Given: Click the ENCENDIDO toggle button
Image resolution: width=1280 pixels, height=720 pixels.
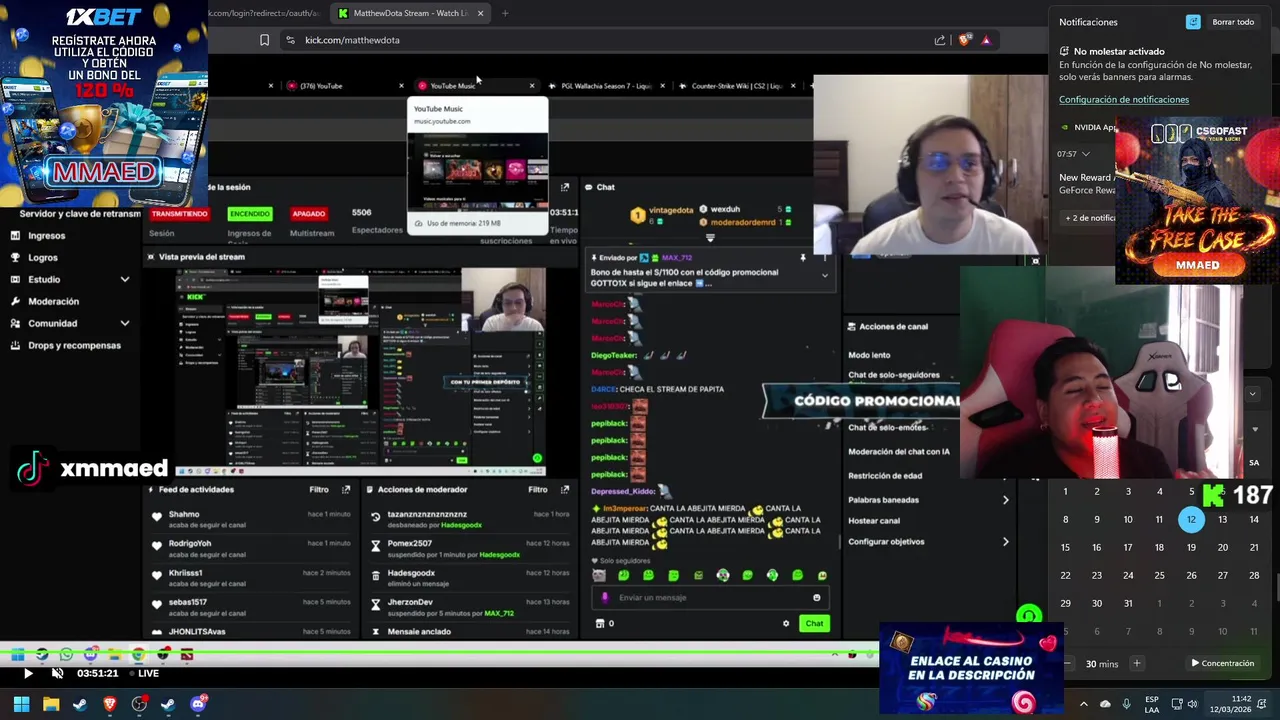Looking at the screenshot, I should [249, 213].
